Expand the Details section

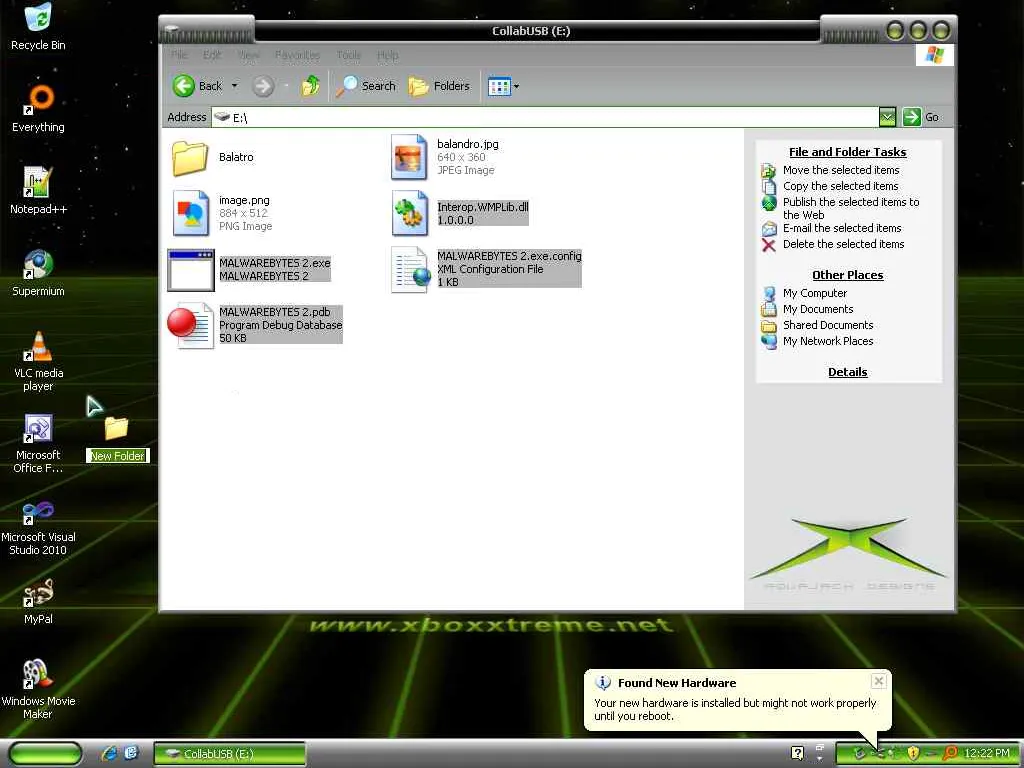[x=847, y=372]
